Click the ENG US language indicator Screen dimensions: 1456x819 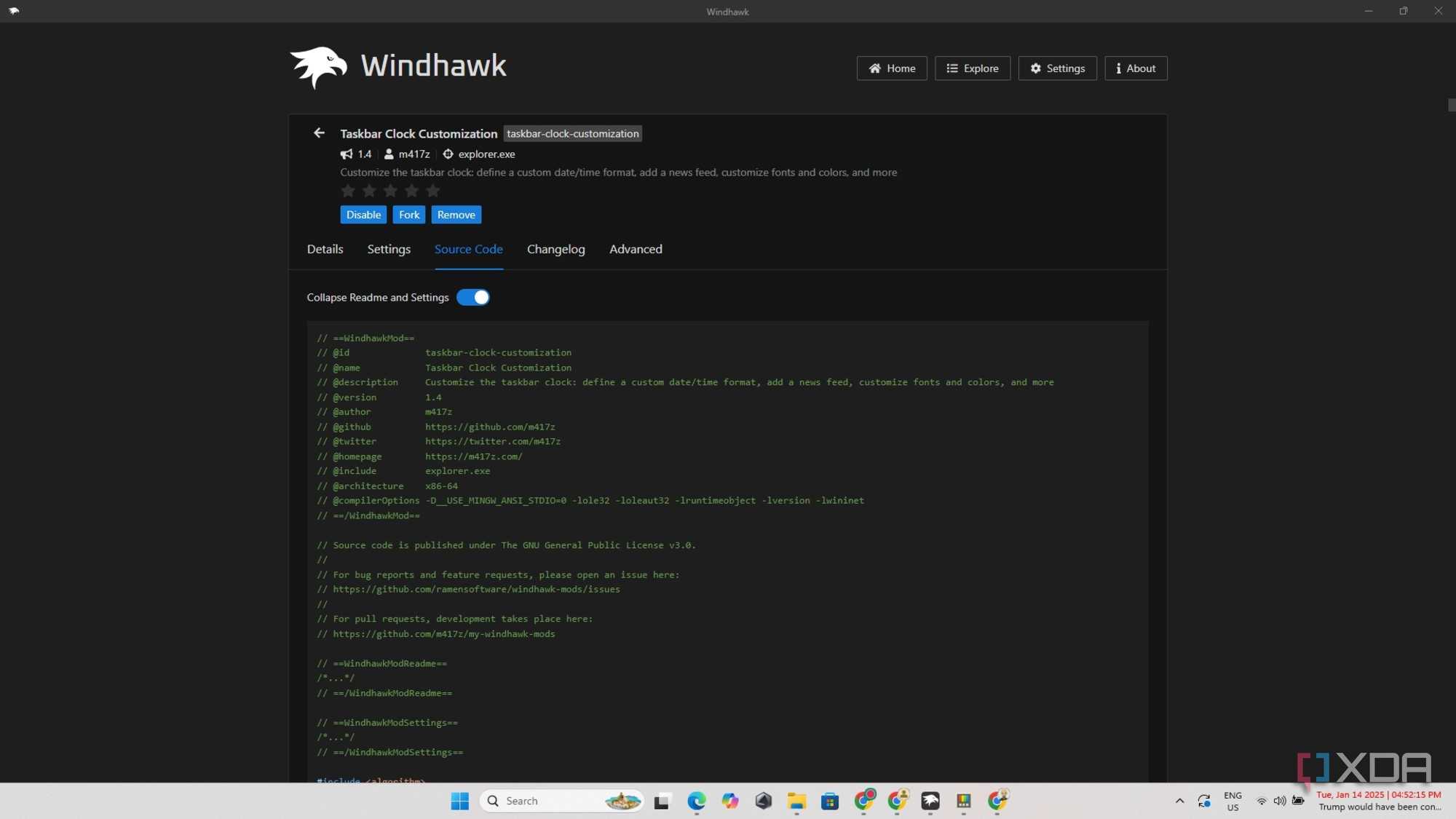point(1233,801)
